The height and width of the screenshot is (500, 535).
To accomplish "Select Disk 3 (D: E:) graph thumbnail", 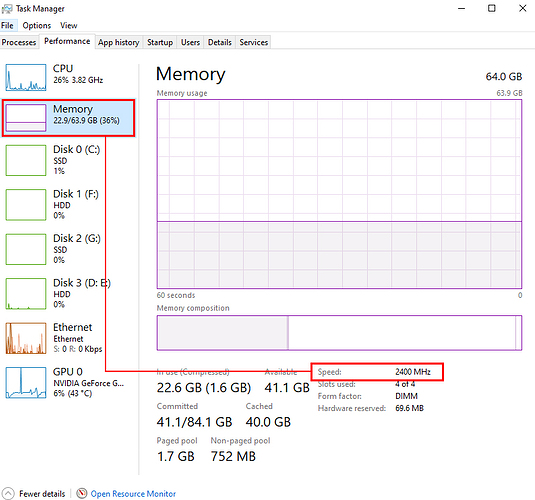I will coord(26,294).
